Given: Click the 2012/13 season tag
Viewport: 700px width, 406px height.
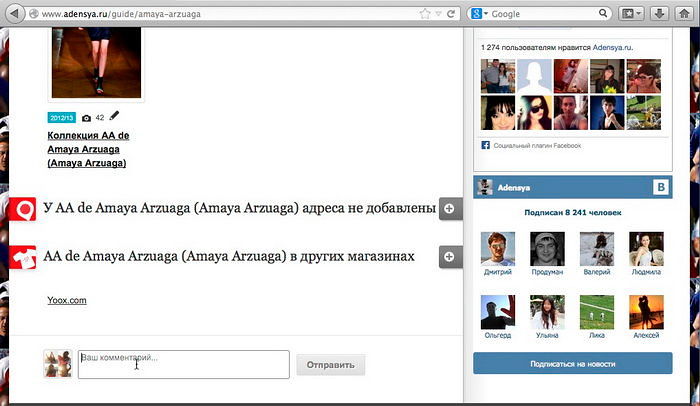Looking at the screenshot, I should pyautogui.click(x=62, y=118).
